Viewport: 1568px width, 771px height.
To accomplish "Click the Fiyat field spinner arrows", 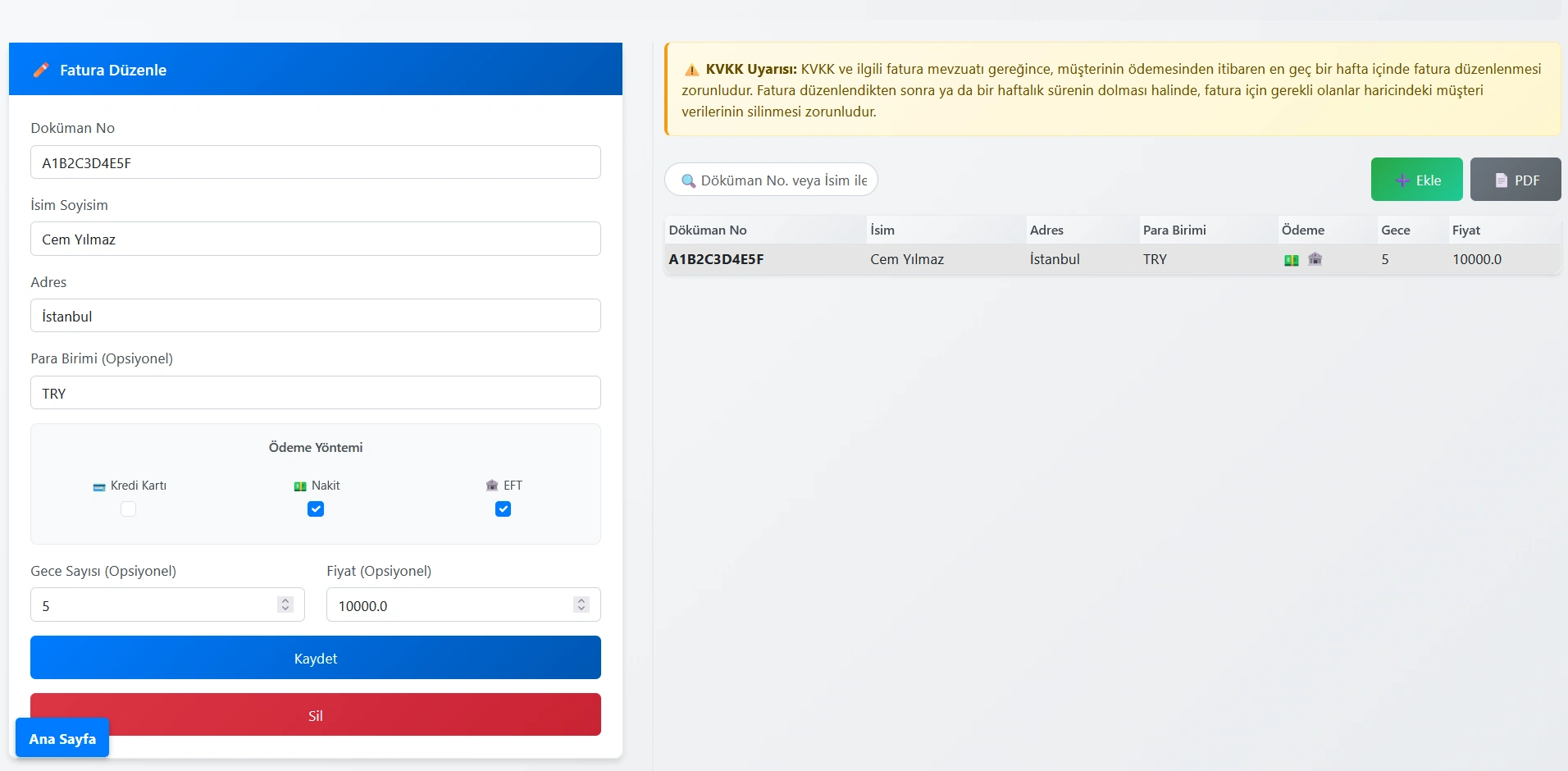I will pos(581,604).
